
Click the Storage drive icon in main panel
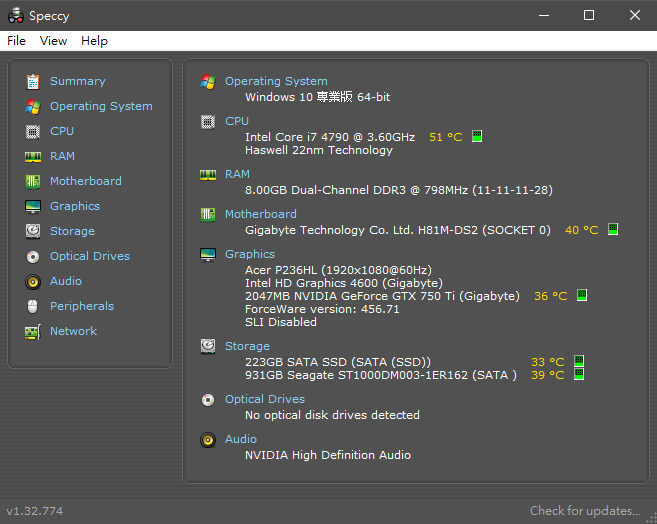click(x=208, y=346)
